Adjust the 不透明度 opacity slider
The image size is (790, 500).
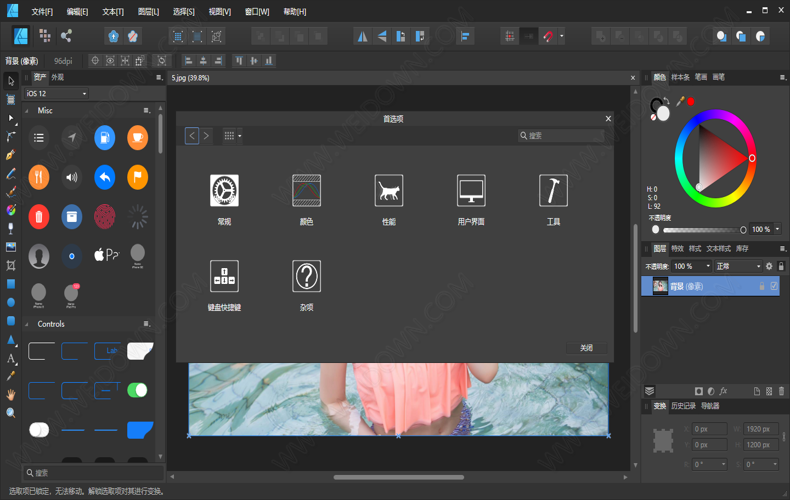click(x=703, y=230)
